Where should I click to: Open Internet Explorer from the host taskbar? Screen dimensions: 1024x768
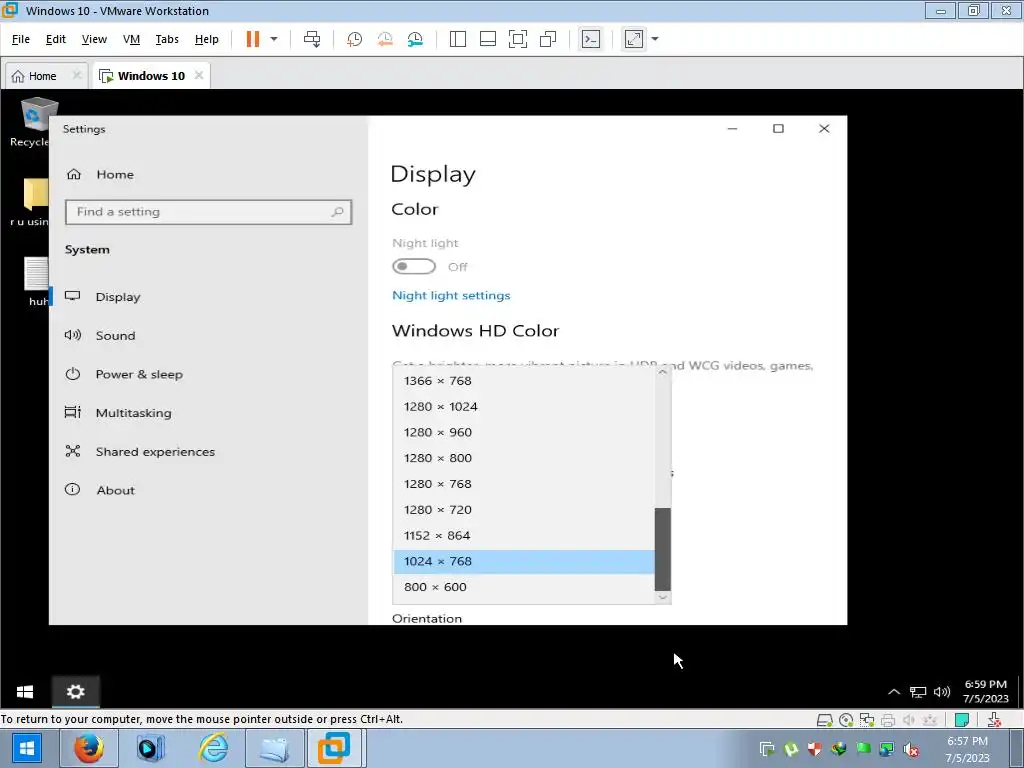[214, 748]
